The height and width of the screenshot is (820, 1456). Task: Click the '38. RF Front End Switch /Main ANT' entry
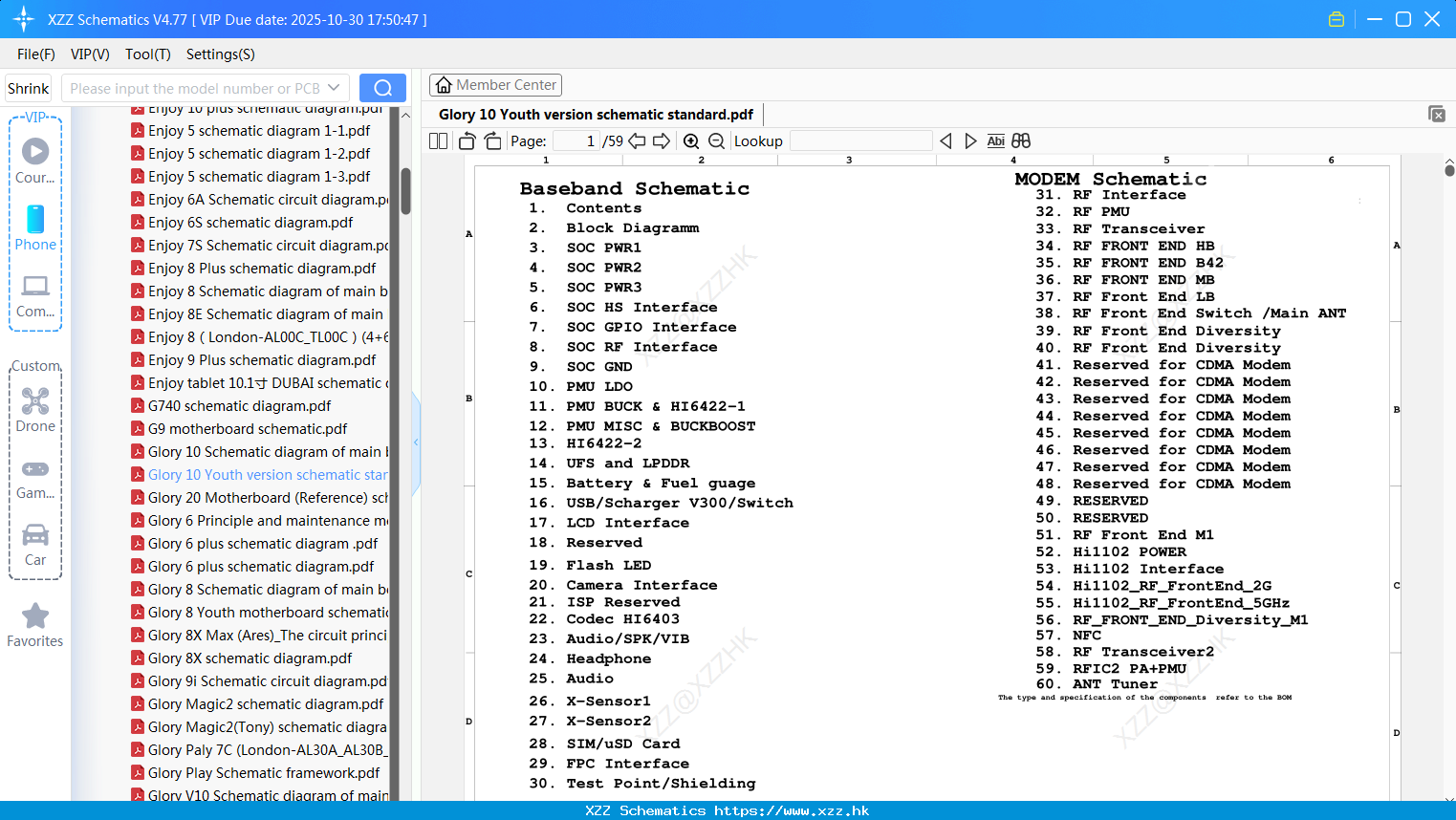point(1191,313)
